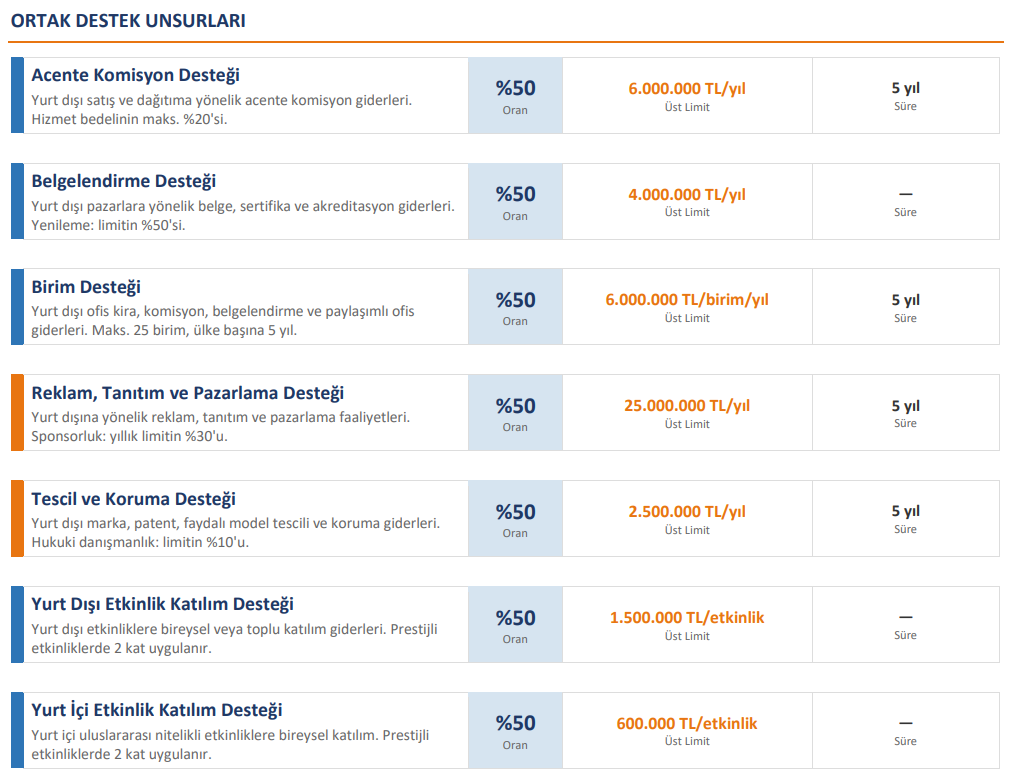Viewport: 1015px width, 782px height.
Task: Click the orange bar beside Reklam, Tanıtım row
Action: tap(17, 412)
